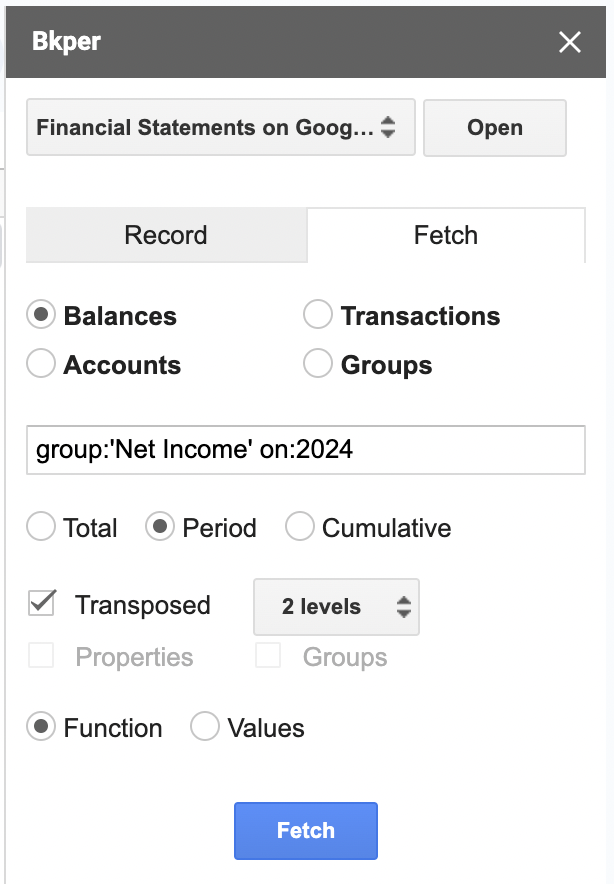Select the Balances radio button
The height and width of the screenshot is (884, 614).
coord(40,315)
